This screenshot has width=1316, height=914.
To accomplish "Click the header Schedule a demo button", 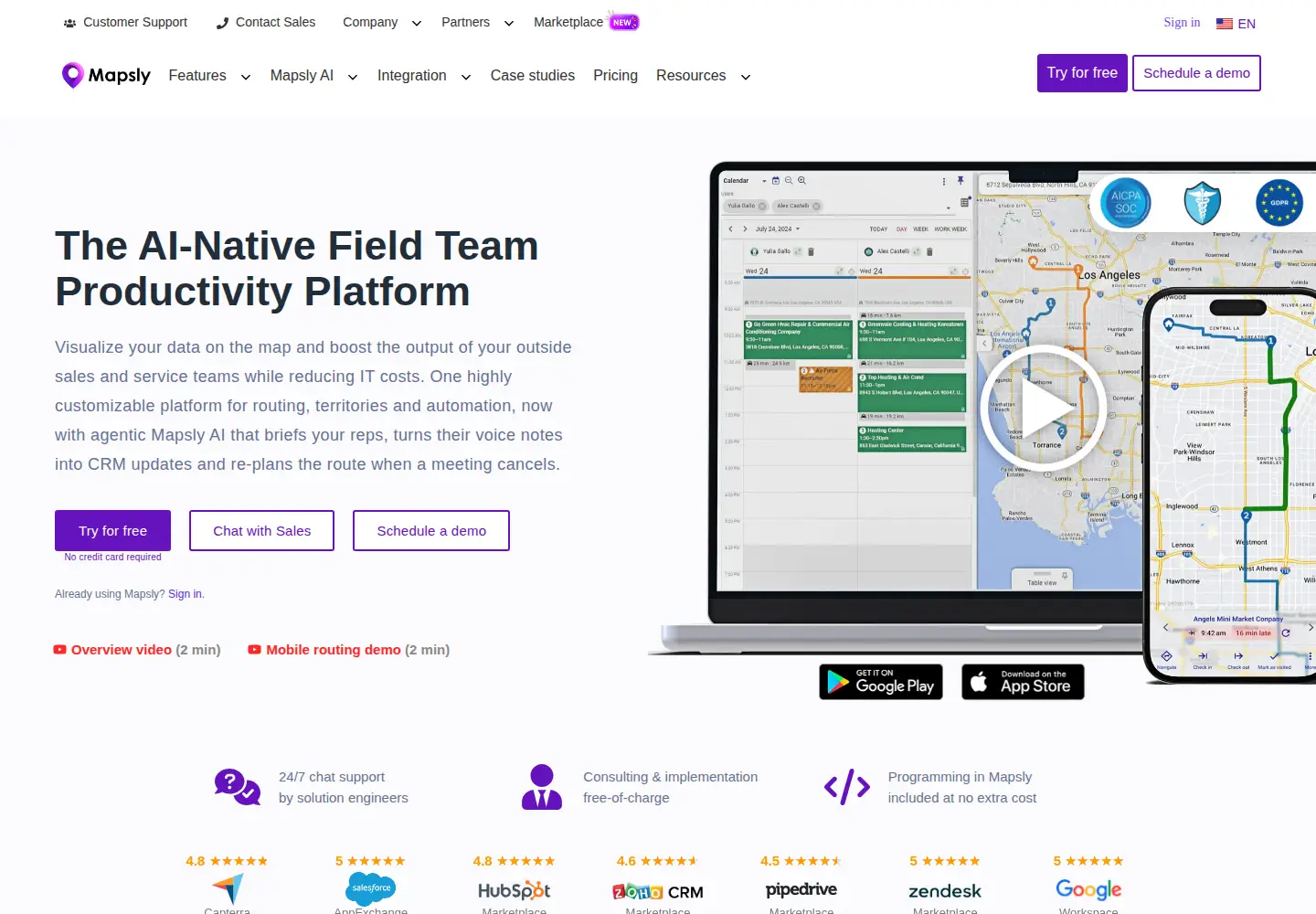I will point(1196,73).
